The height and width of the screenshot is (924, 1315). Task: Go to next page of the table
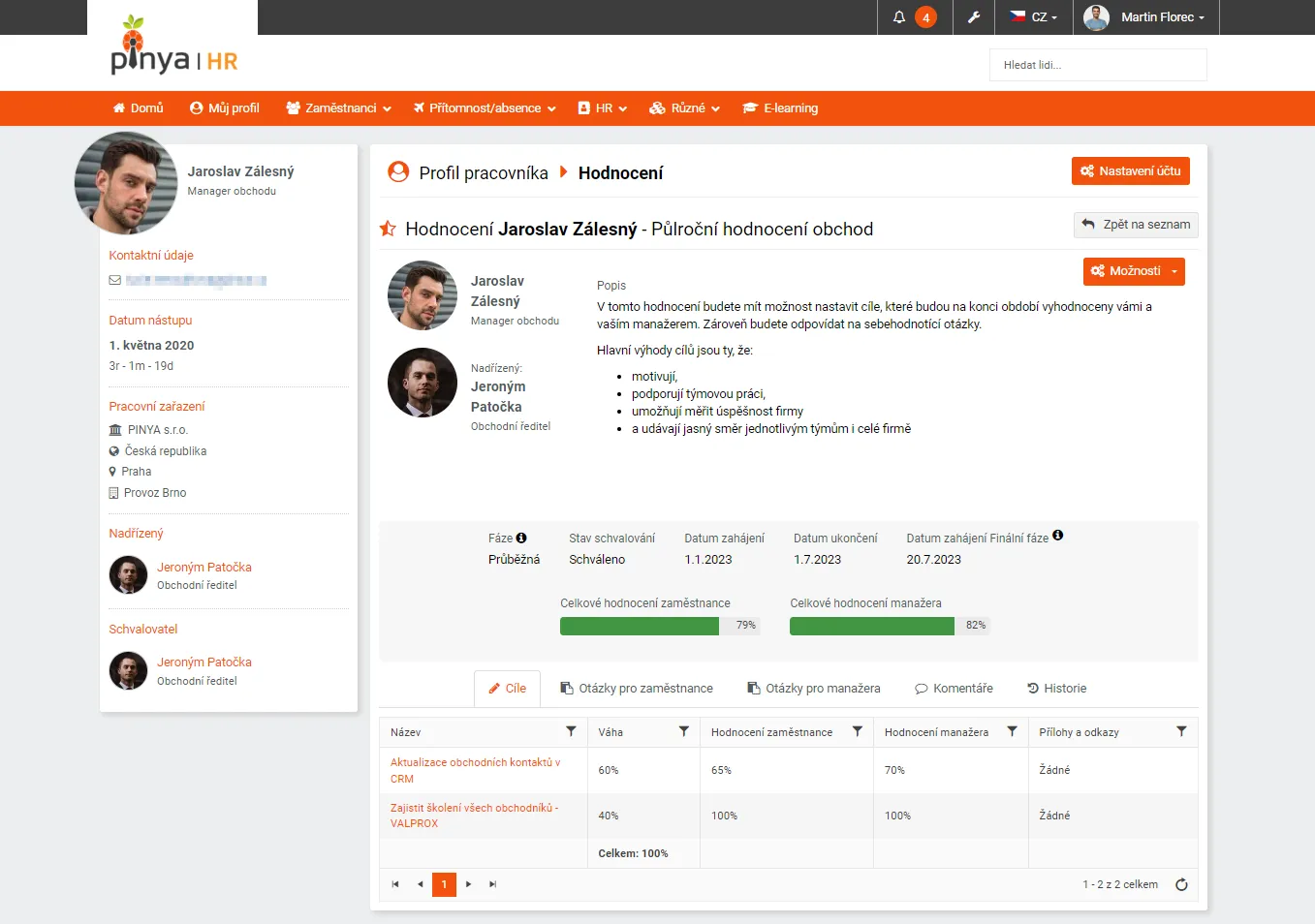469,884
